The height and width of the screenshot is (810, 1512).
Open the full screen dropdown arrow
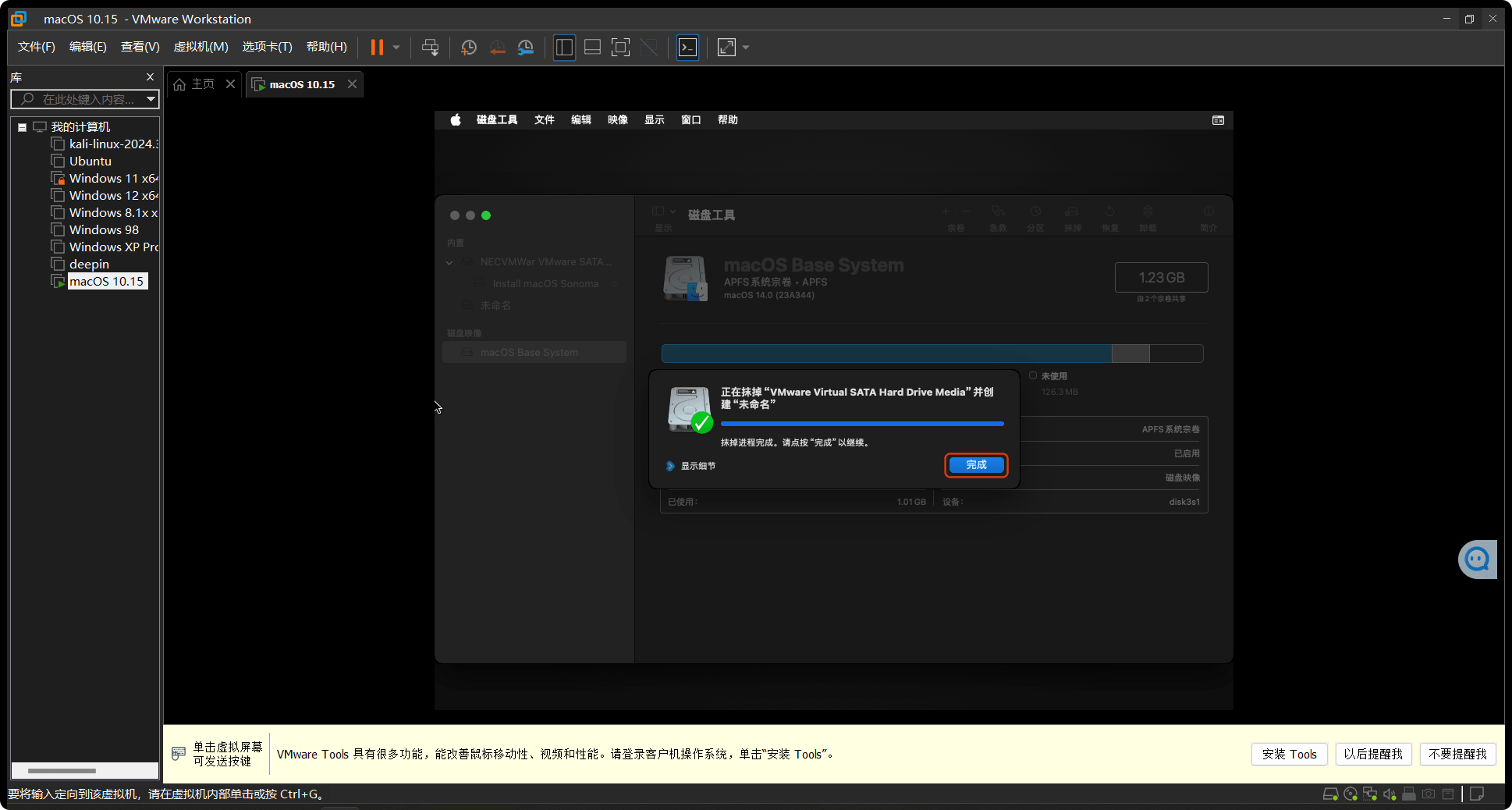click(x=745, y=47)
